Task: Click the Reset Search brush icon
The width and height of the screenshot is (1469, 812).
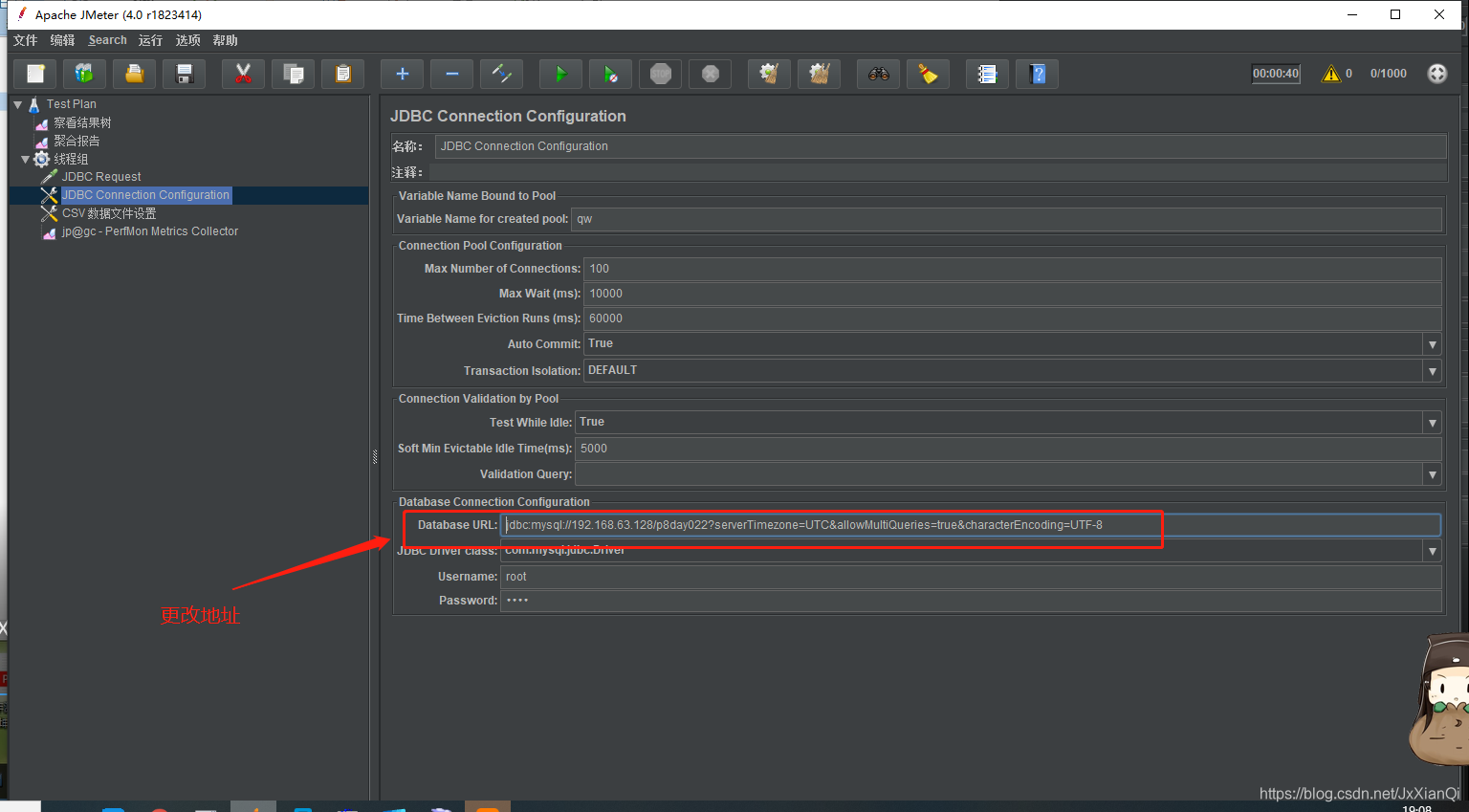Action: coord(928,74)
